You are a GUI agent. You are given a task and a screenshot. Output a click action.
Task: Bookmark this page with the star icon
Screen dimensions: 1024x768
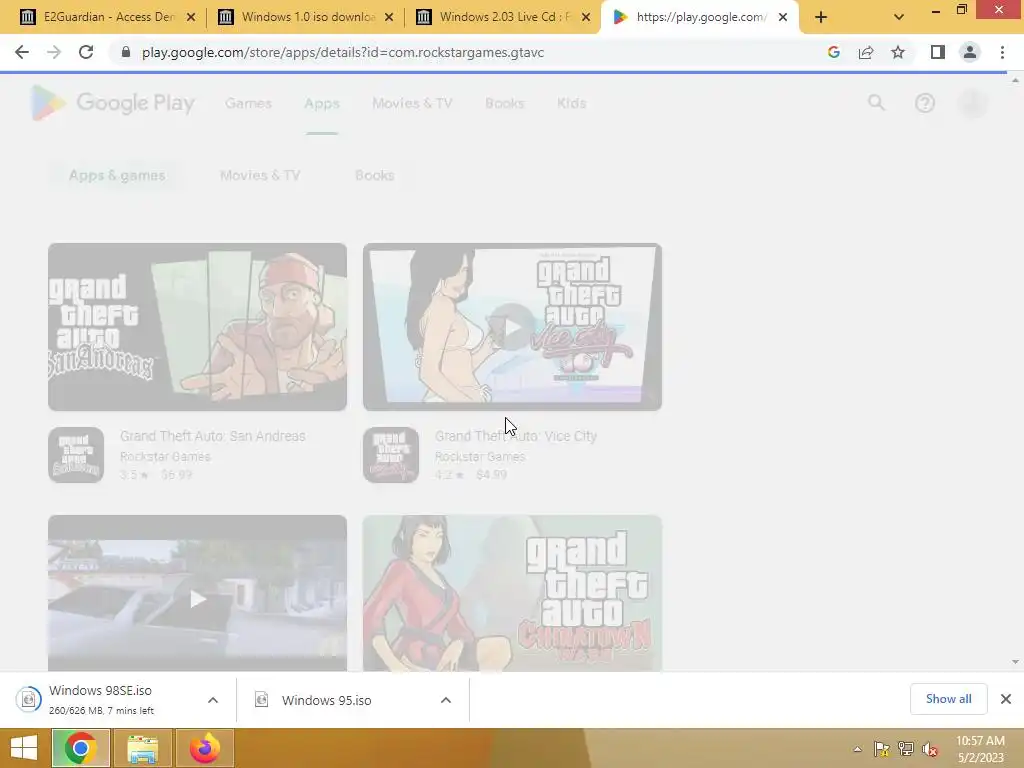tap(898, 52)
